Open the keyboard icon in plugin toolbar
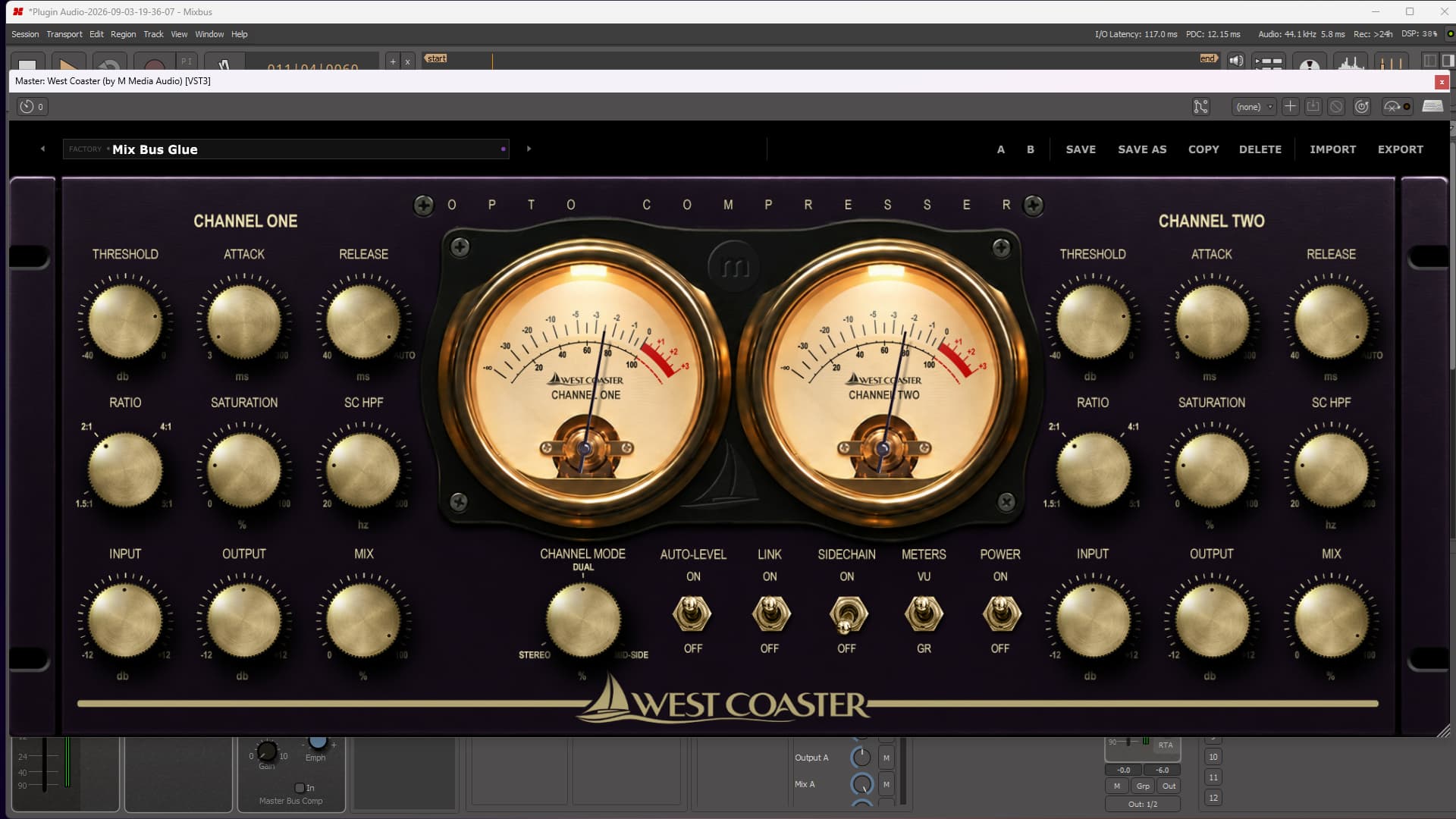Image resolution: width=1456 pixels, height=819 pixels. (1432, 106)
